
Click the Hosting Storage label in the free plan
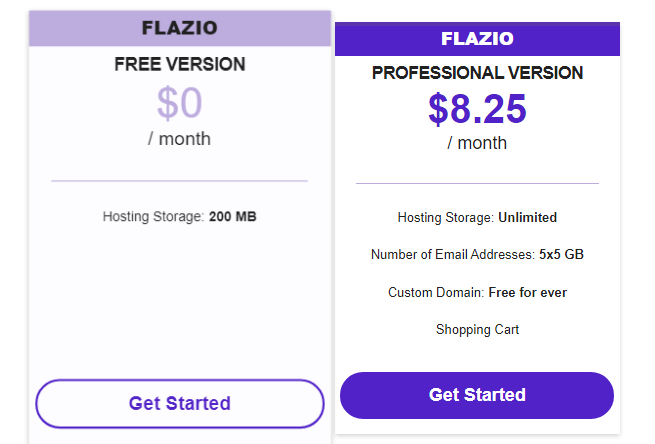coord(153,216)
